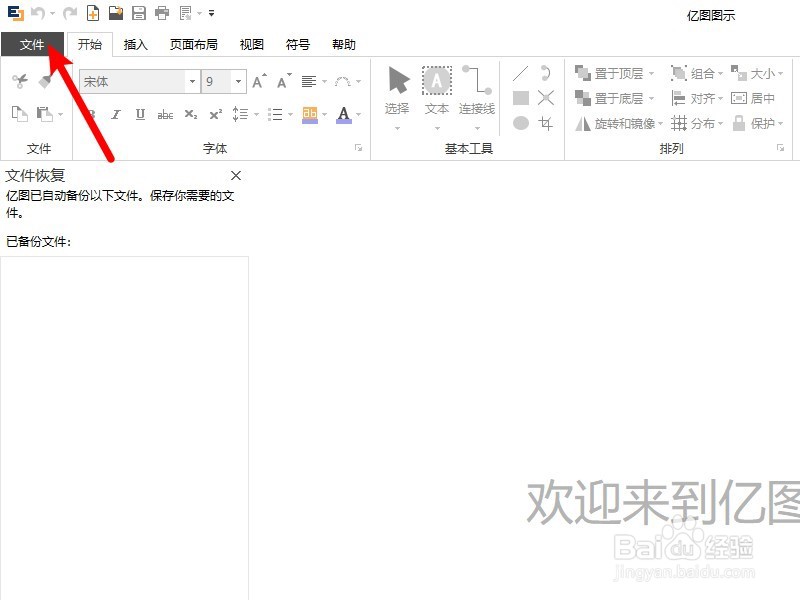Click the Undo icon in quick access toolbar

38,13
